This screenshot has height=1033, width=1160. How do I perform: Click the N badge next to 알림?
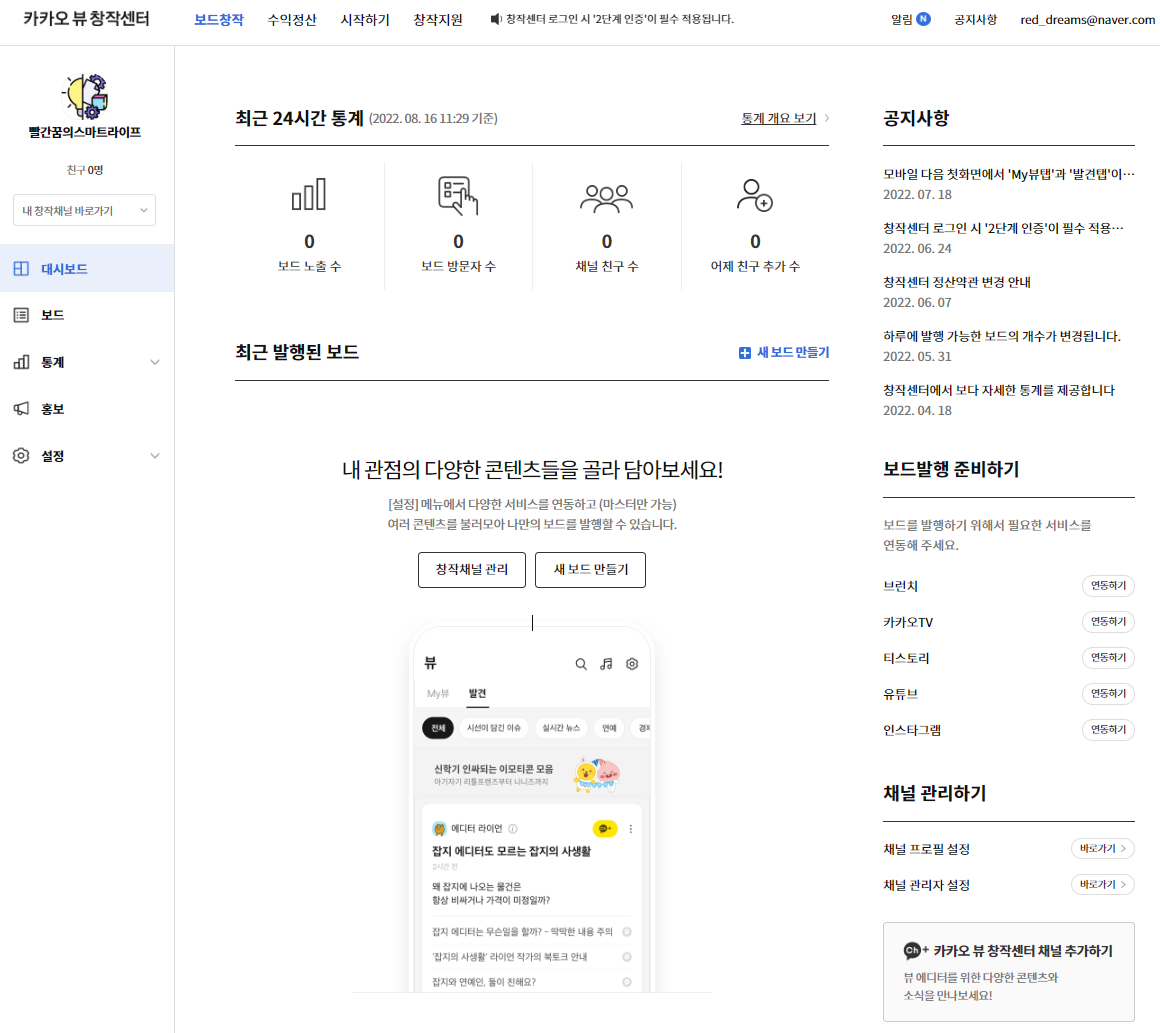[923, 19]
